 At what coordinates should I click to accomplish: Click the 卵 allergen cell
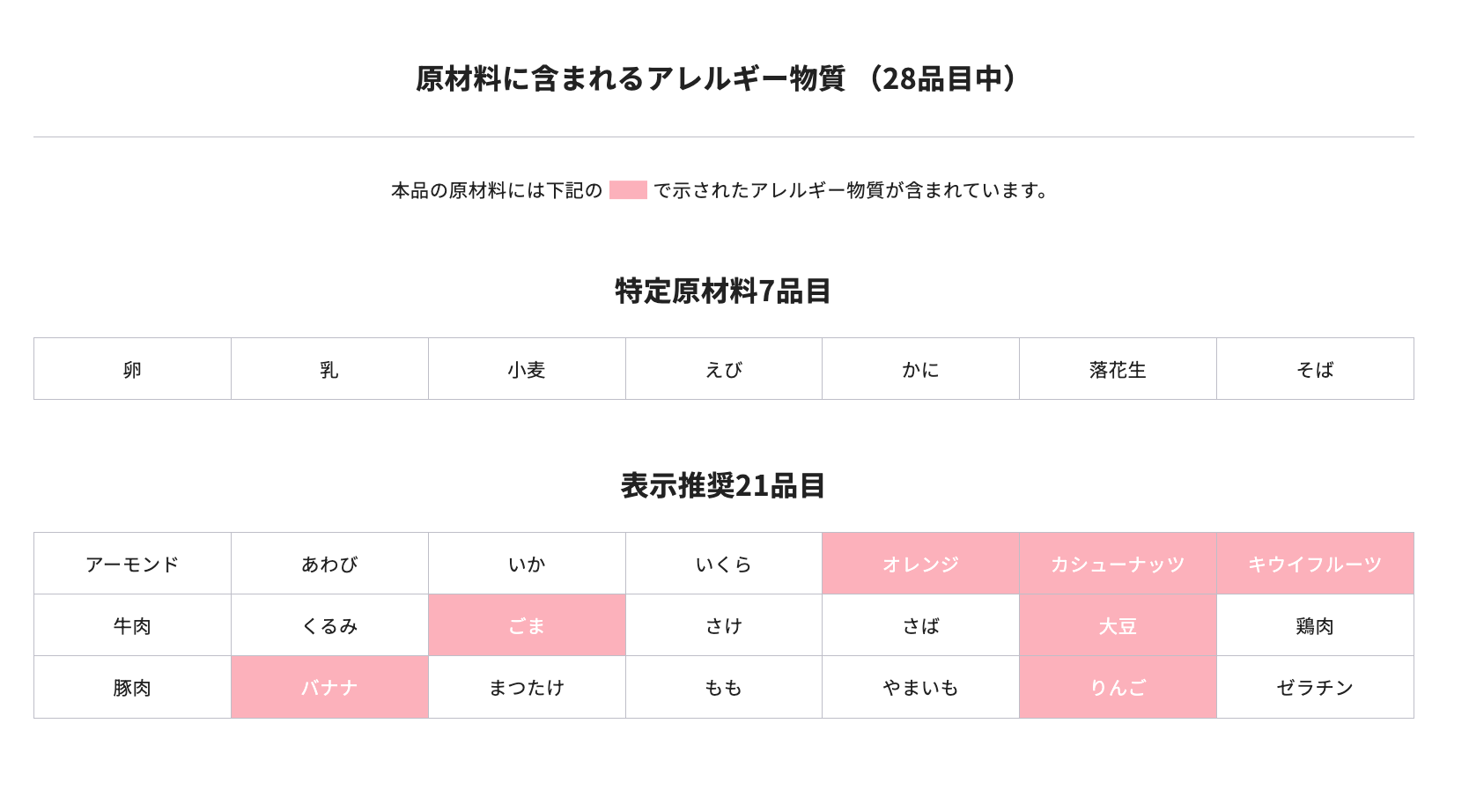[132, 369]
